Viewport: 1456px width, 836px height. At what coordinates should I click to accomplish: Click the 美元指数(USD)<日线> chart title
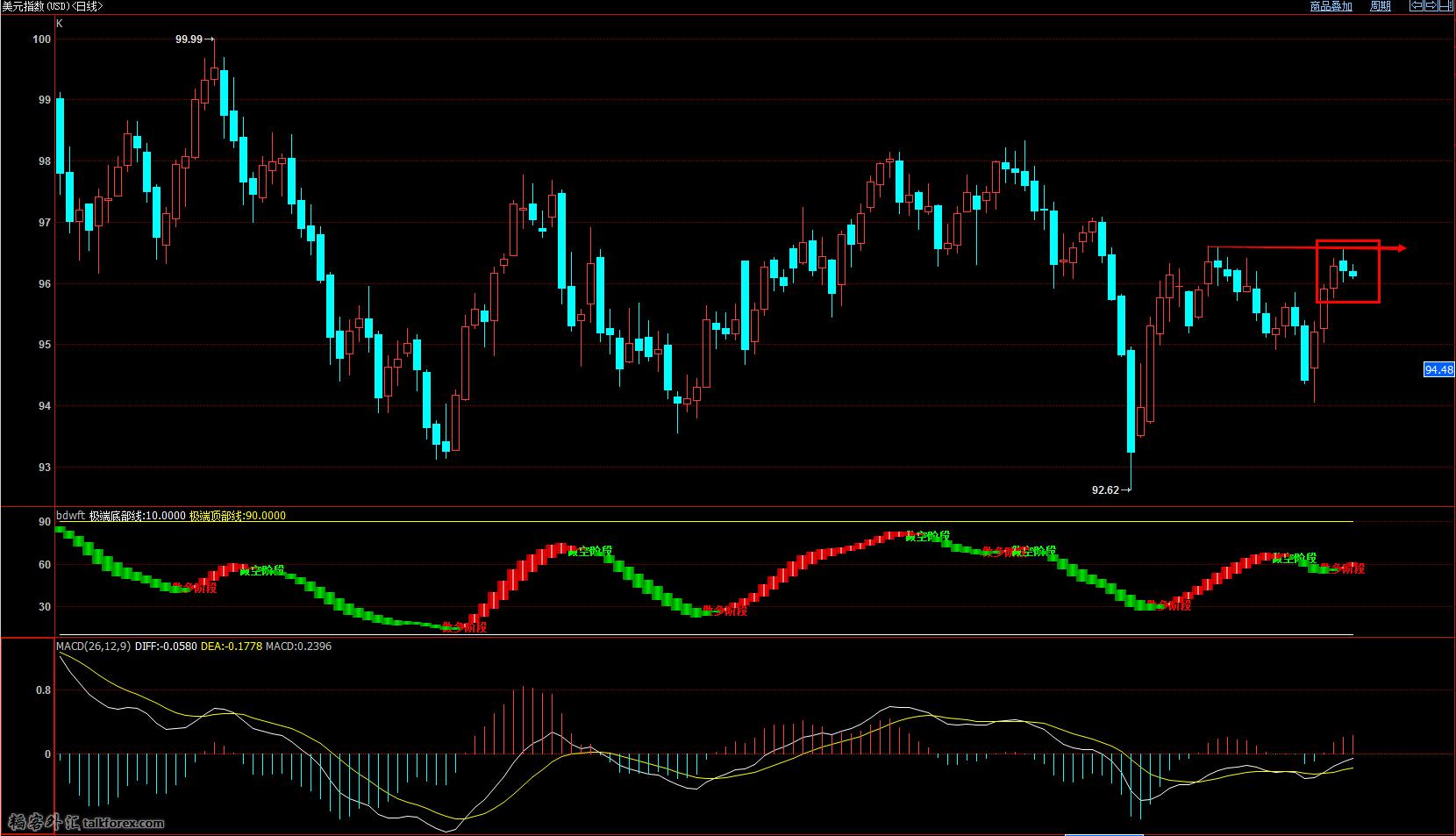pos(53,6)
